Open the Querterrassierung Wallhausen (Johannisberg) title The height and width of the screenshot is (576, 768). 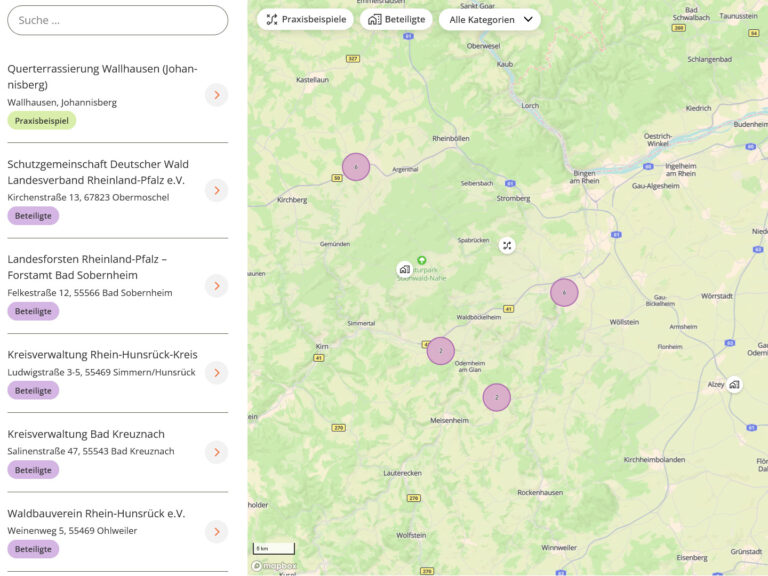coord(102,76)
